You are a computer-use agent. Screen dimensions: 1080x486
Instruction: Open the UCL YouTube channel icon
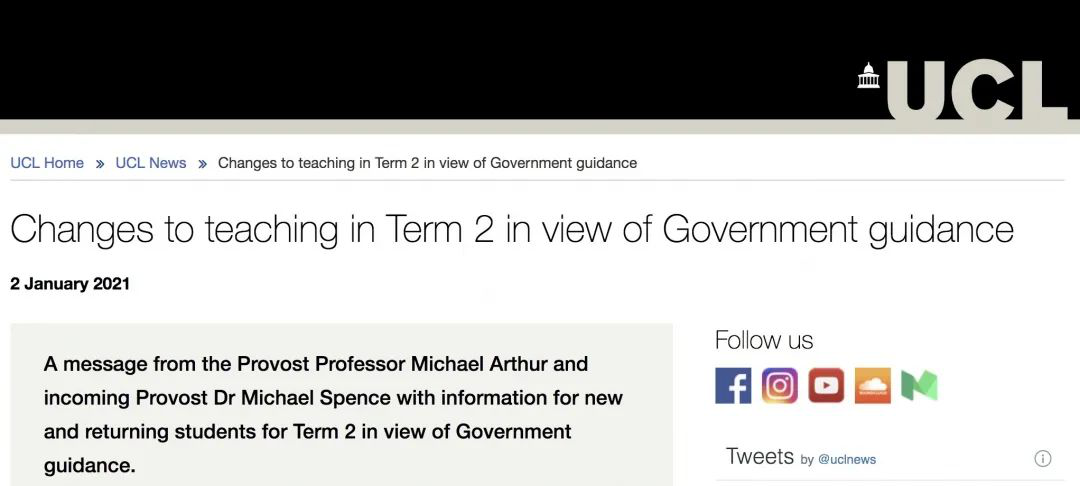826,385
